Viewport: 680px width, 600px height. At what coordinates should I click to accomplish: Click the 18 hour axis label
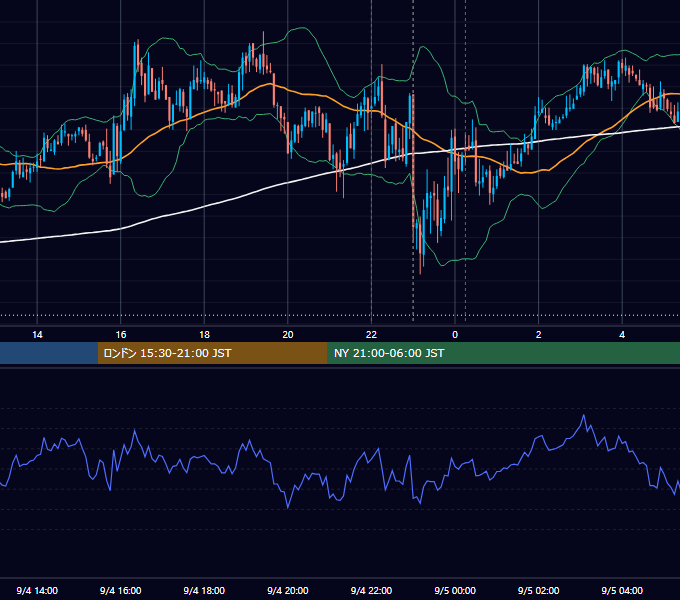point(204,335)
